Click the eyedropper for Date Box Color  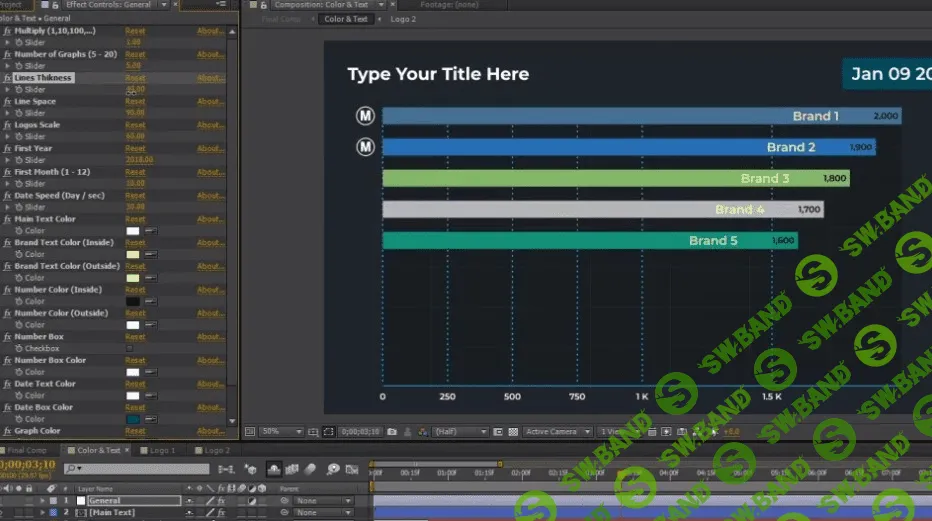click(x=151, y=419)
